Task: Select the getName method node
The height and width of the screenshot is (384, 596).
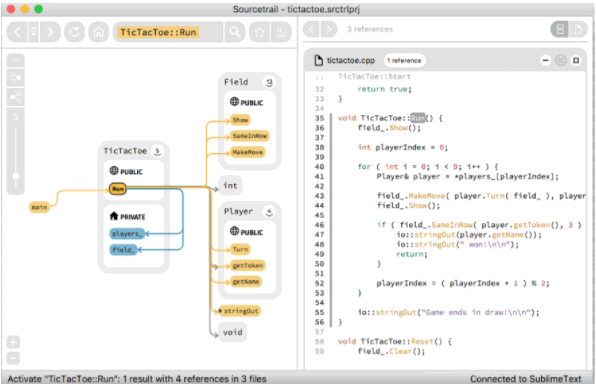Action: (x=246, y=282)
